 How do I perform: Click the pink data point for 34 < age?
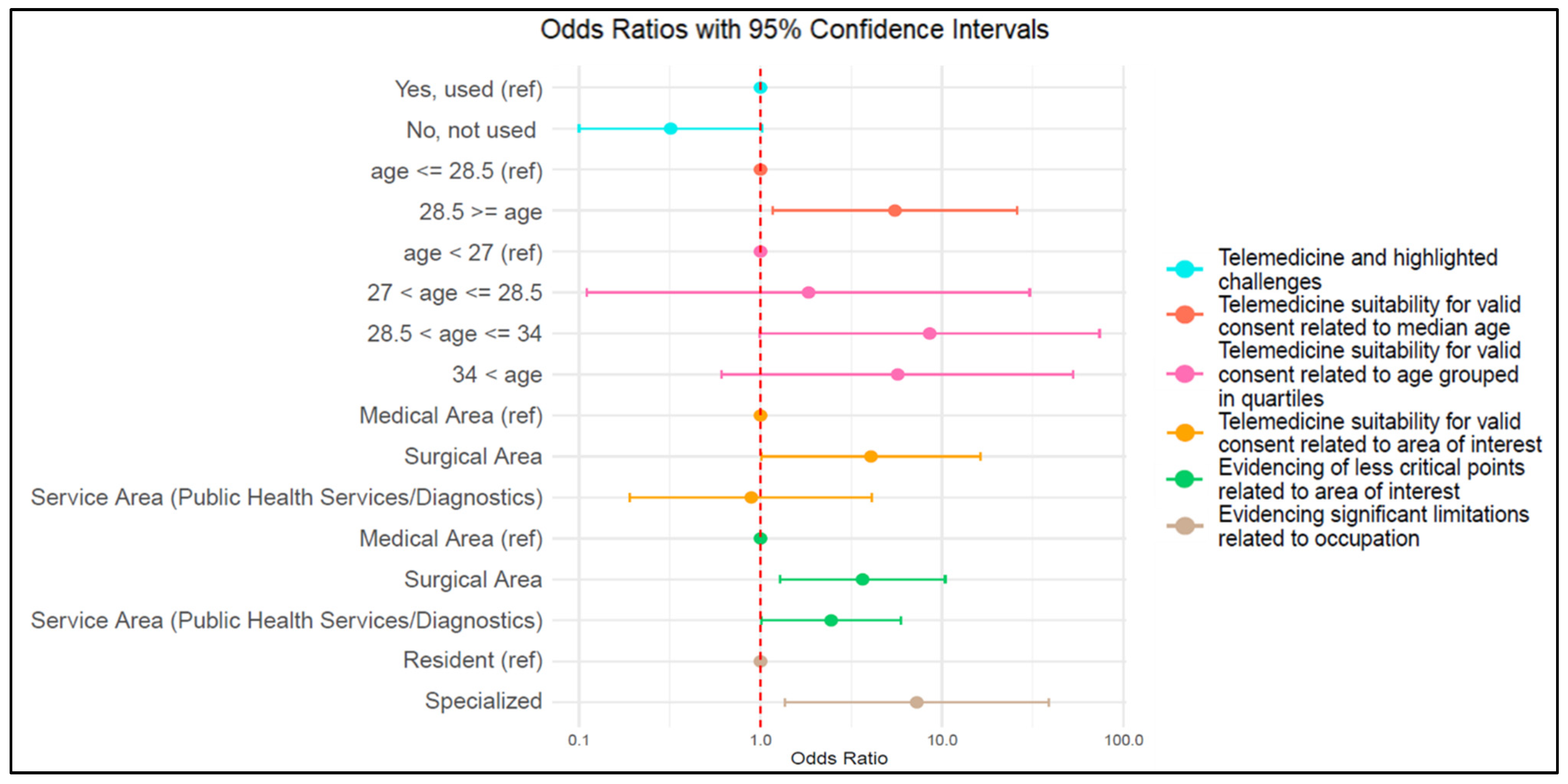[897, 374]
